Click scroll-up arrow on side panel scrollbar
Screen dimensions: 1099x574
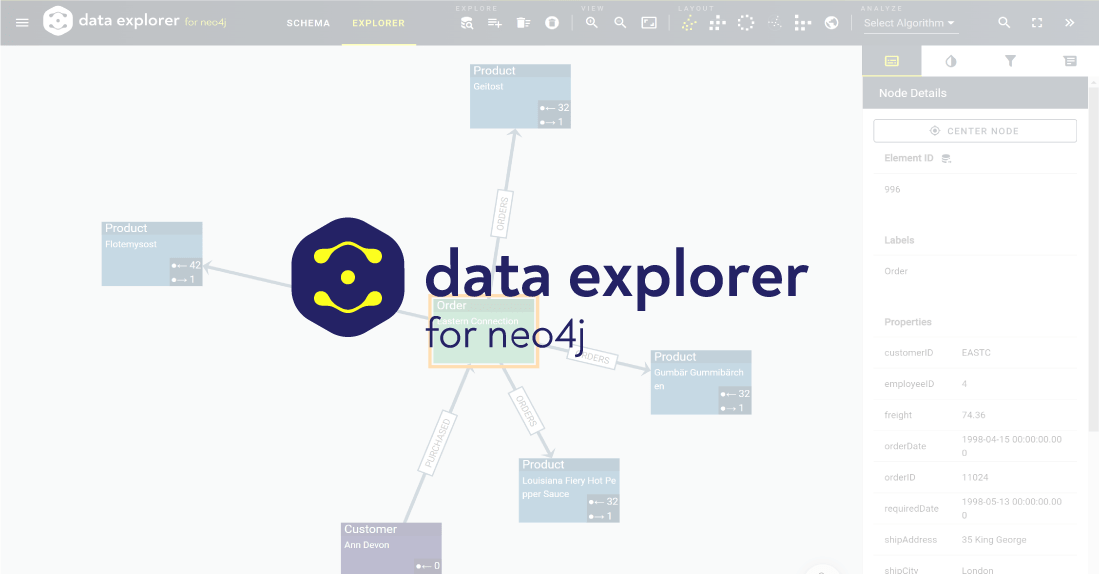point(1093,83)
